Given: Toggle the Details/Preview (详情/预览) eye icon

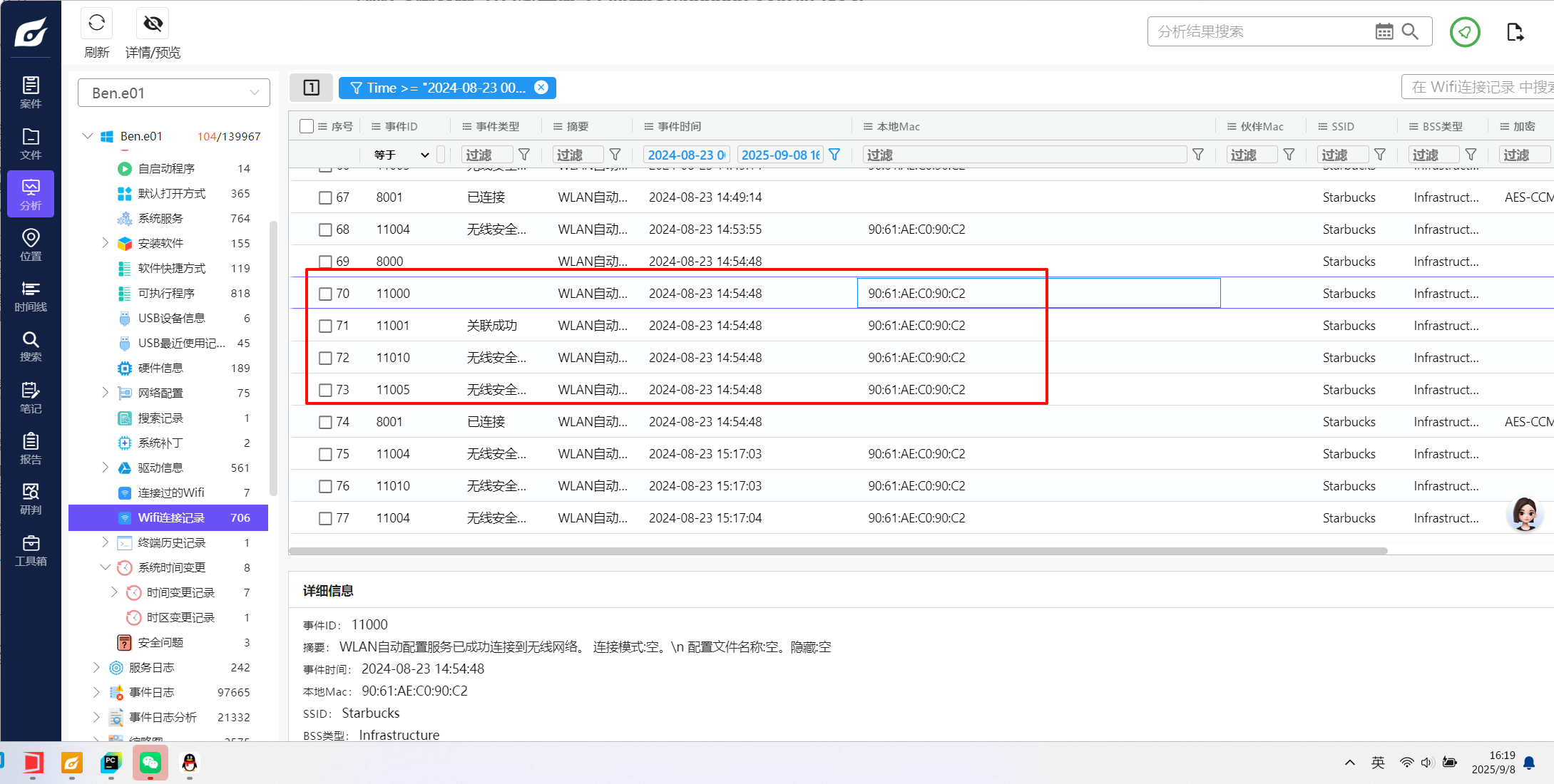Looking at the screenshot, I should 153,24.
